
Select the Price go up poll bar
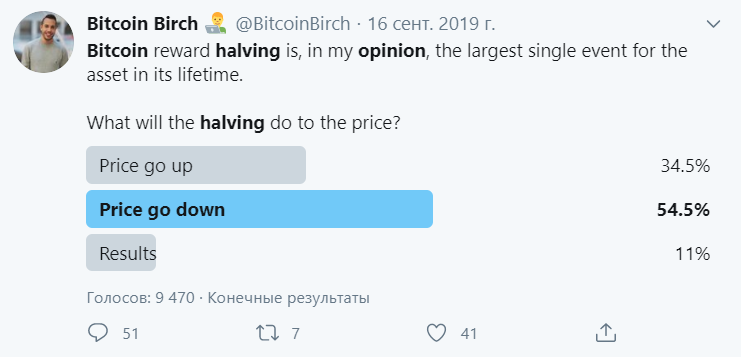pyautogui.click(x=196, y=165)
